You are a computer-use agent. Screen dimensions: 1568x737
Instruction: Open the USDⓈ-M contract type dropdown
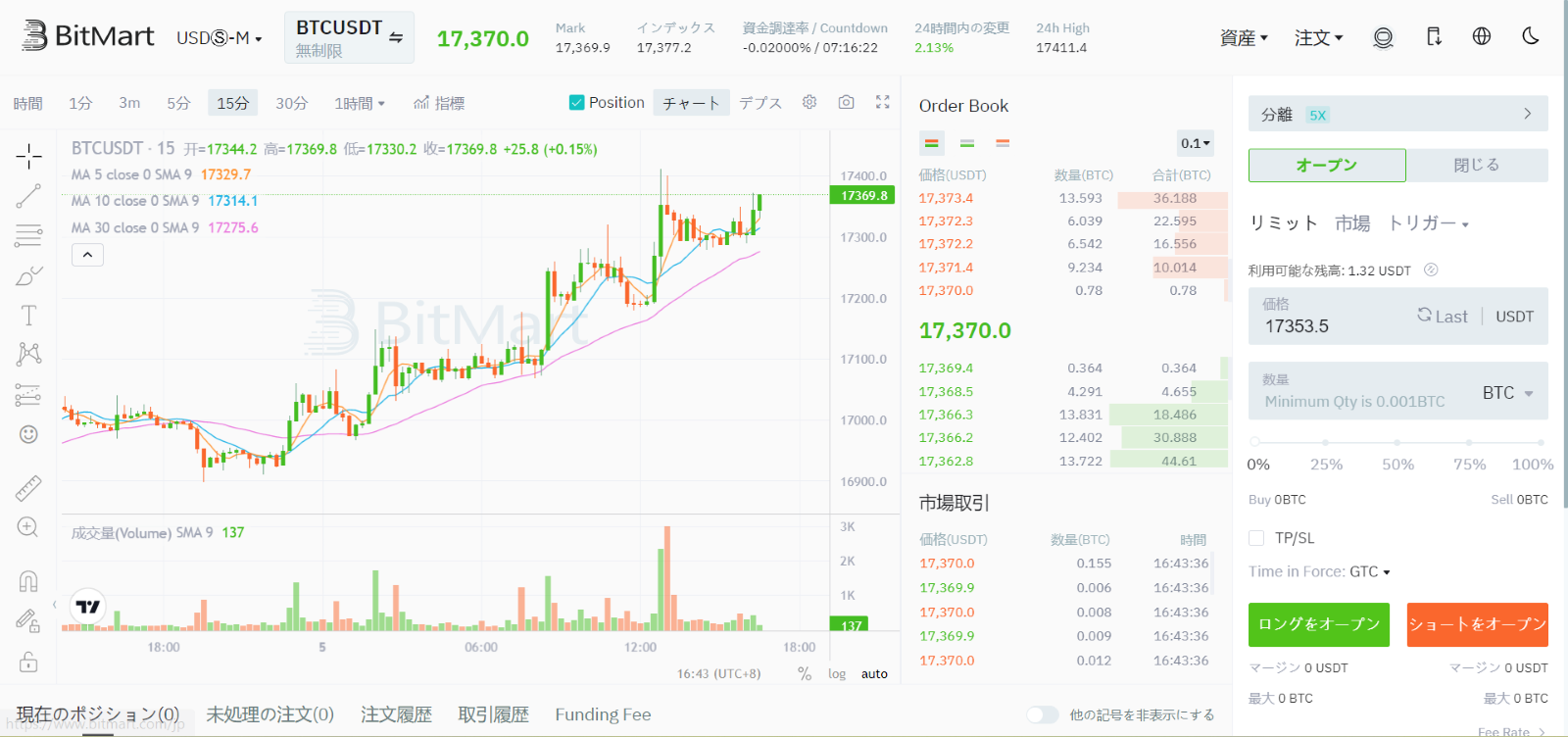220,38
